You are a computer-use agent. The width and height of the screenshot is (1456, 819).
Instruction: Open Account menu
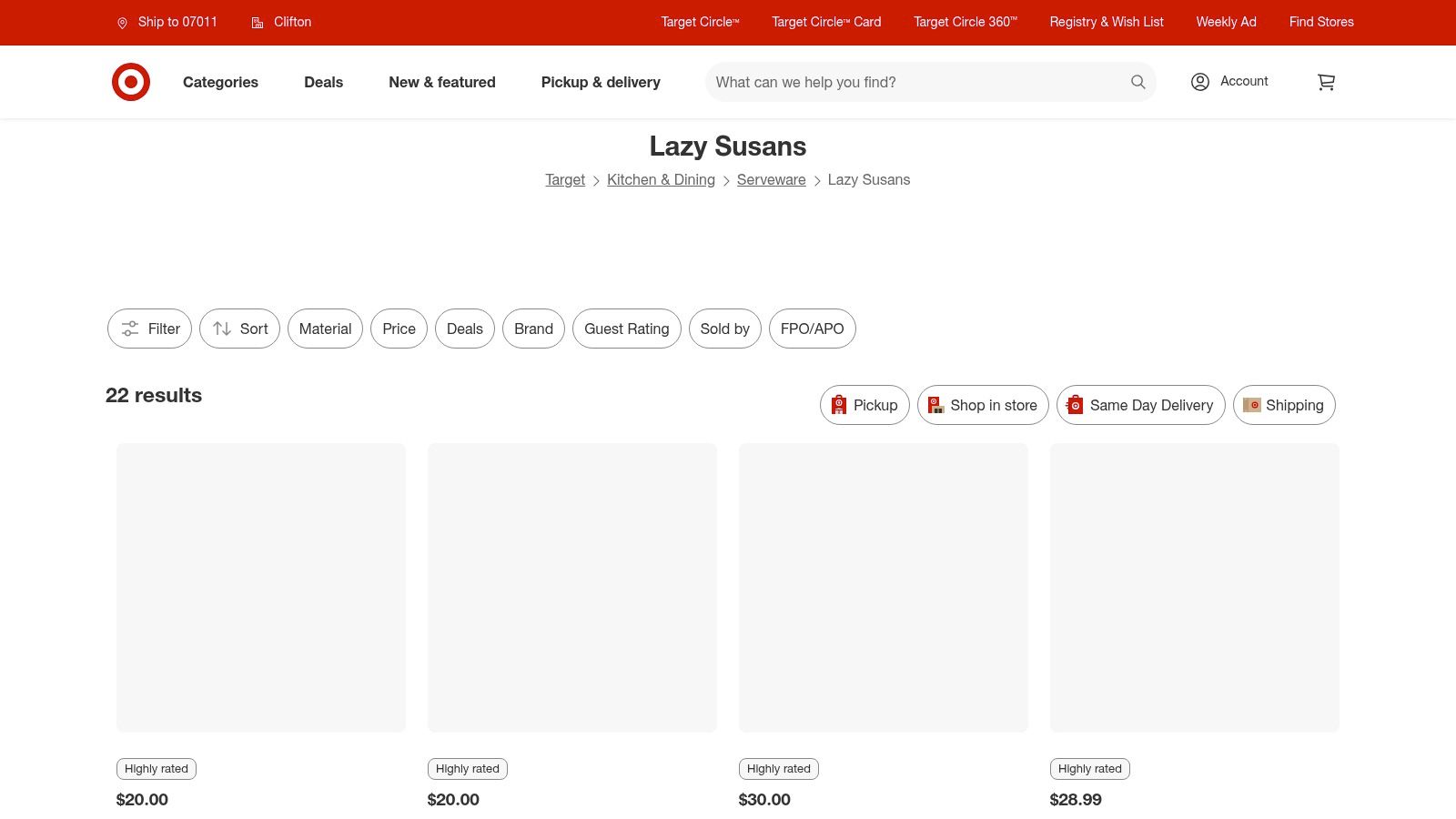click(x=1229, y=82)
